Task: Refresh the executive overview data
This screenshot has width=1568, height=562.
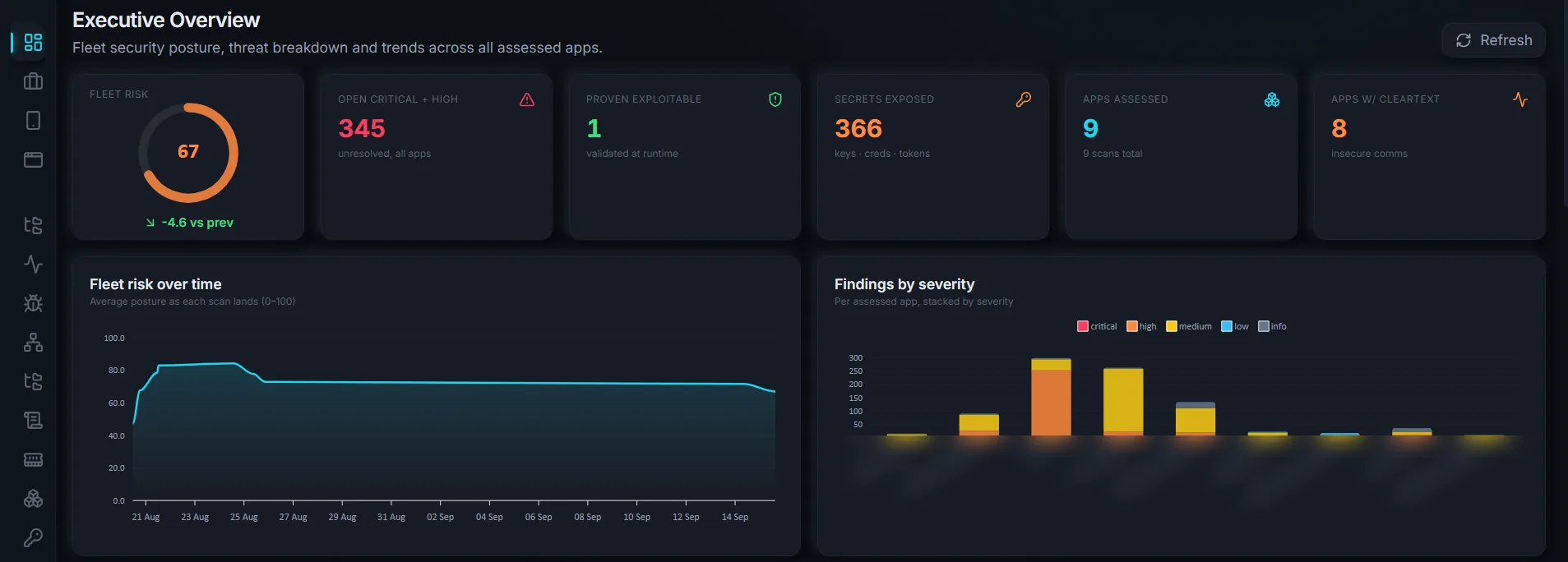Action: click(1494, 40)
